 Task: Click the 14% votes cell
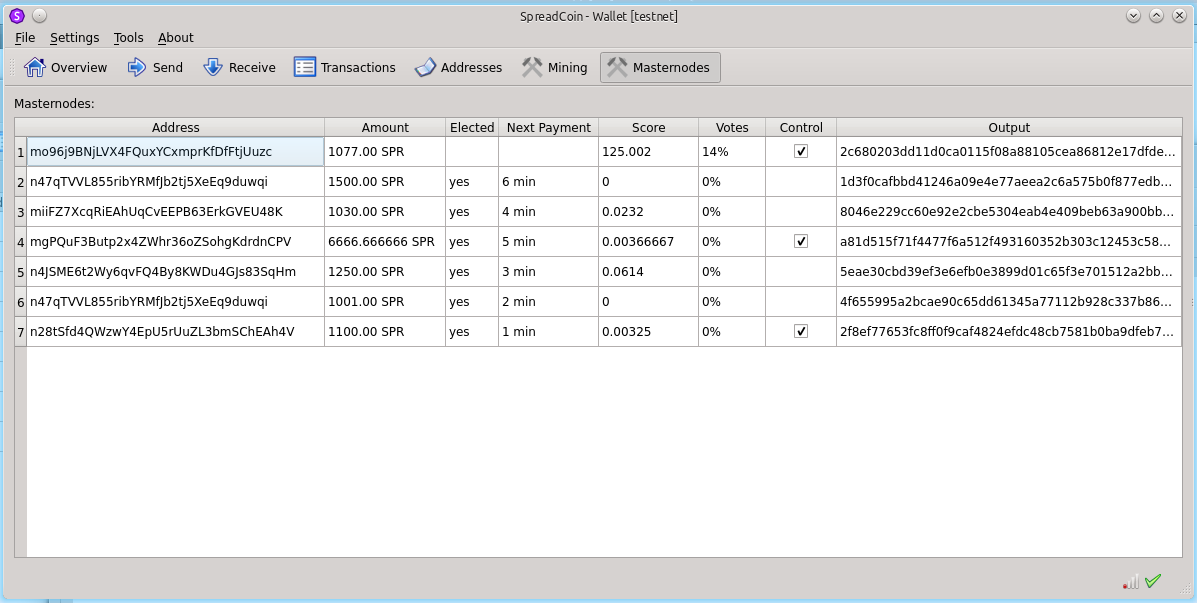coord(732,151)
